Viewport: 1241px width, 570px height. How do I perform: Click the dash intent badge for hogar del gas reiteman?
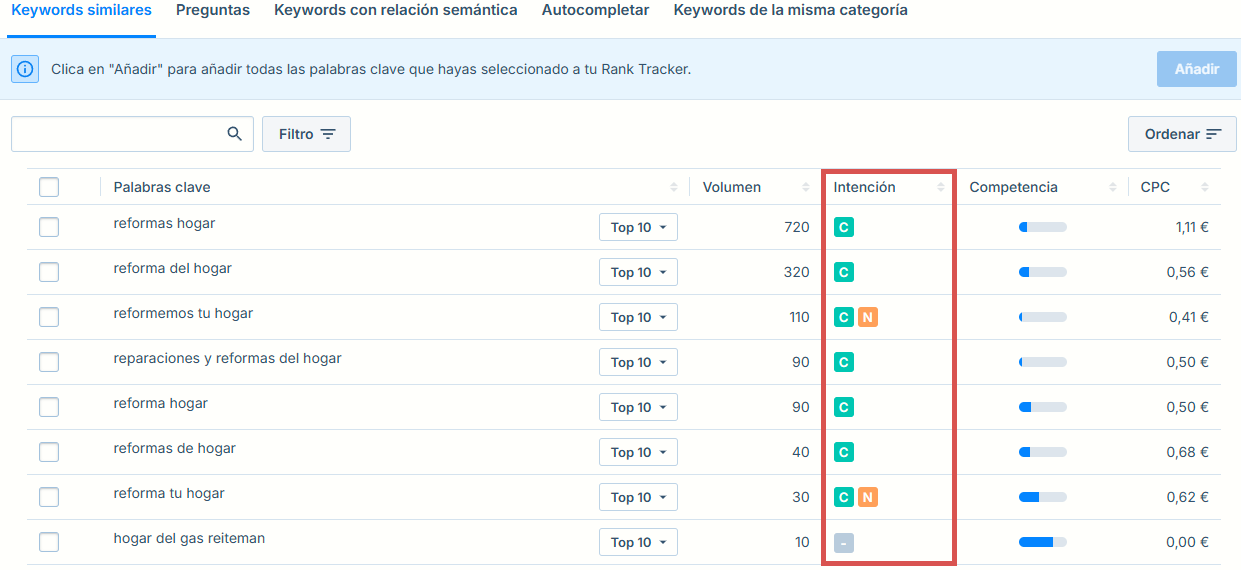(844, 543)
